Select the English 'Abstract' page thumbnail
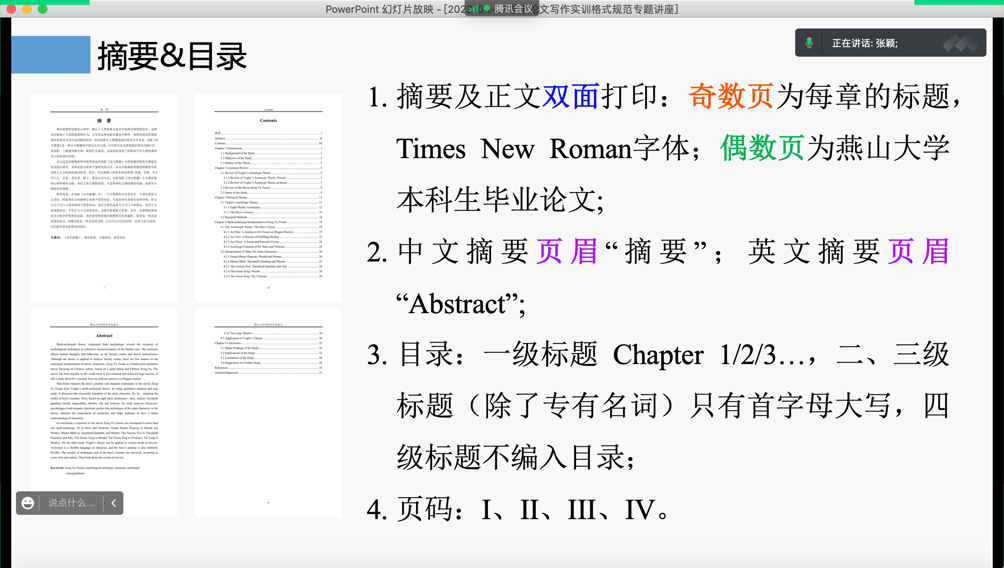 104,411
